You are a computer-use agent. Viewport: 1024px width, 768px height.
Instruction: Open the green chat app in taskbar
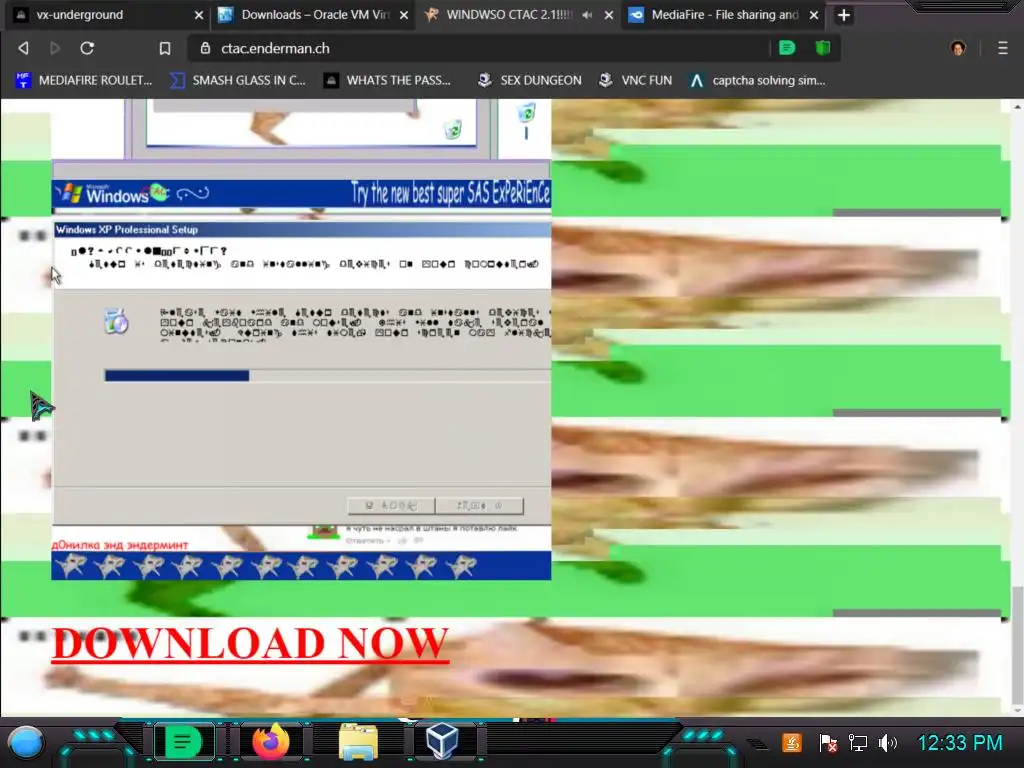tap(183, 743)
